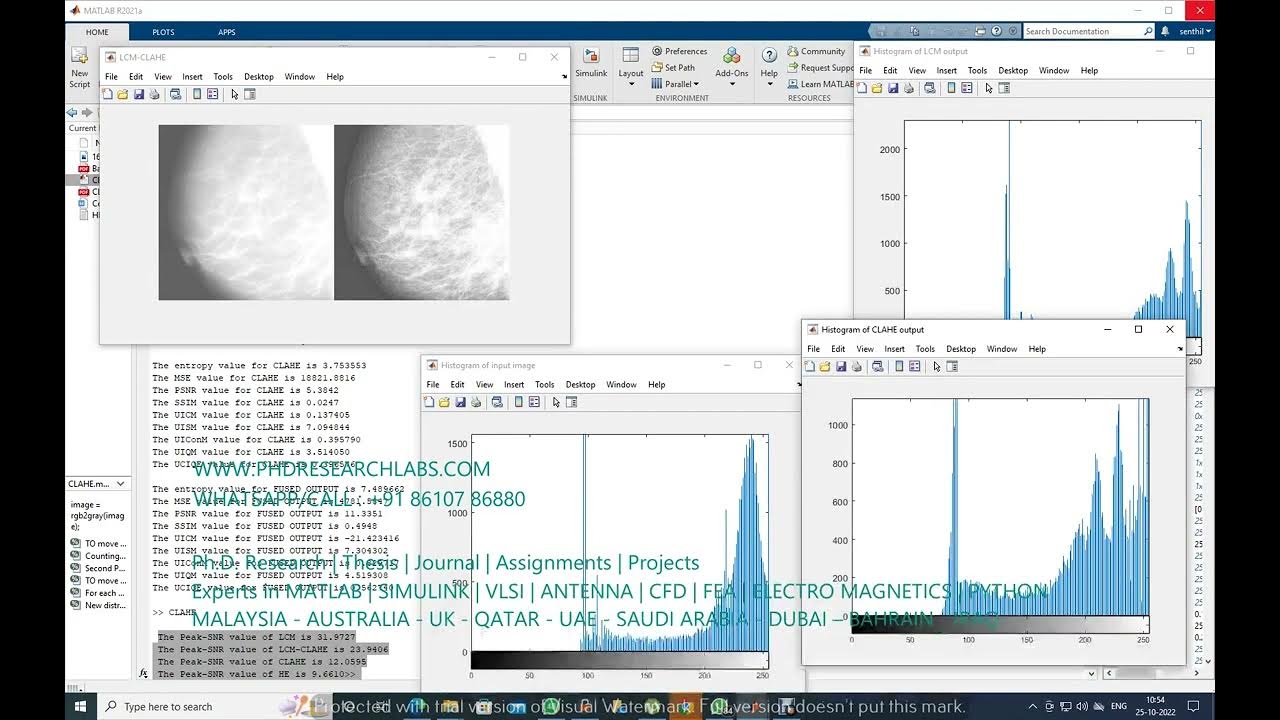The height and width of the screenshot is (720, 1280).
Task: Insert Colorbar in Histogram of CLAHE output
Action: point(899,366)
